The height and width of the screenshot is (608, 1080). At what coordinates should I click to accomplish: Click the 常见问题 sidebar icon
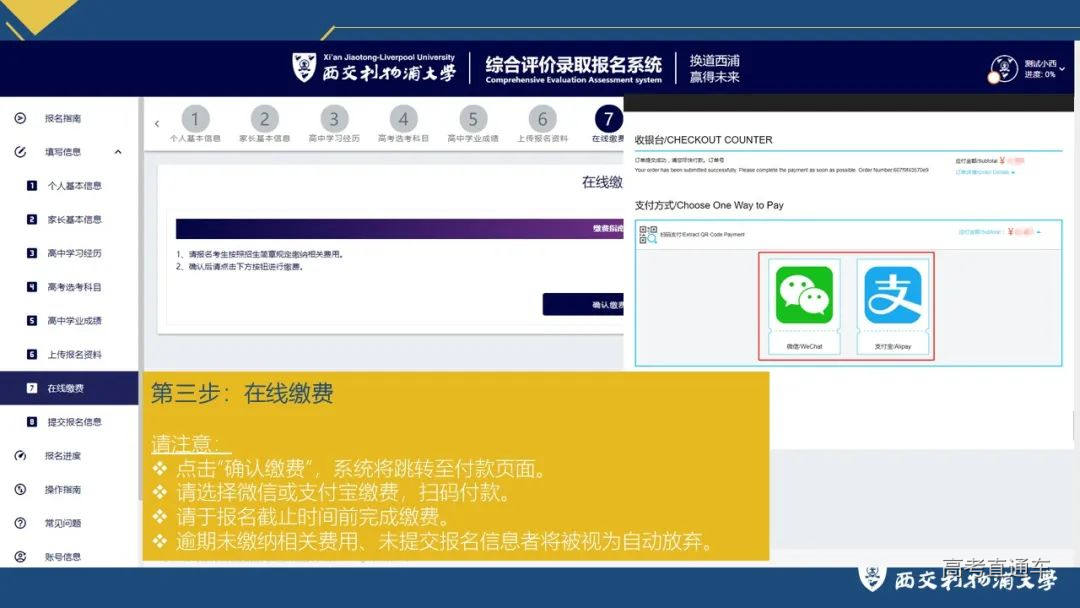22,523
